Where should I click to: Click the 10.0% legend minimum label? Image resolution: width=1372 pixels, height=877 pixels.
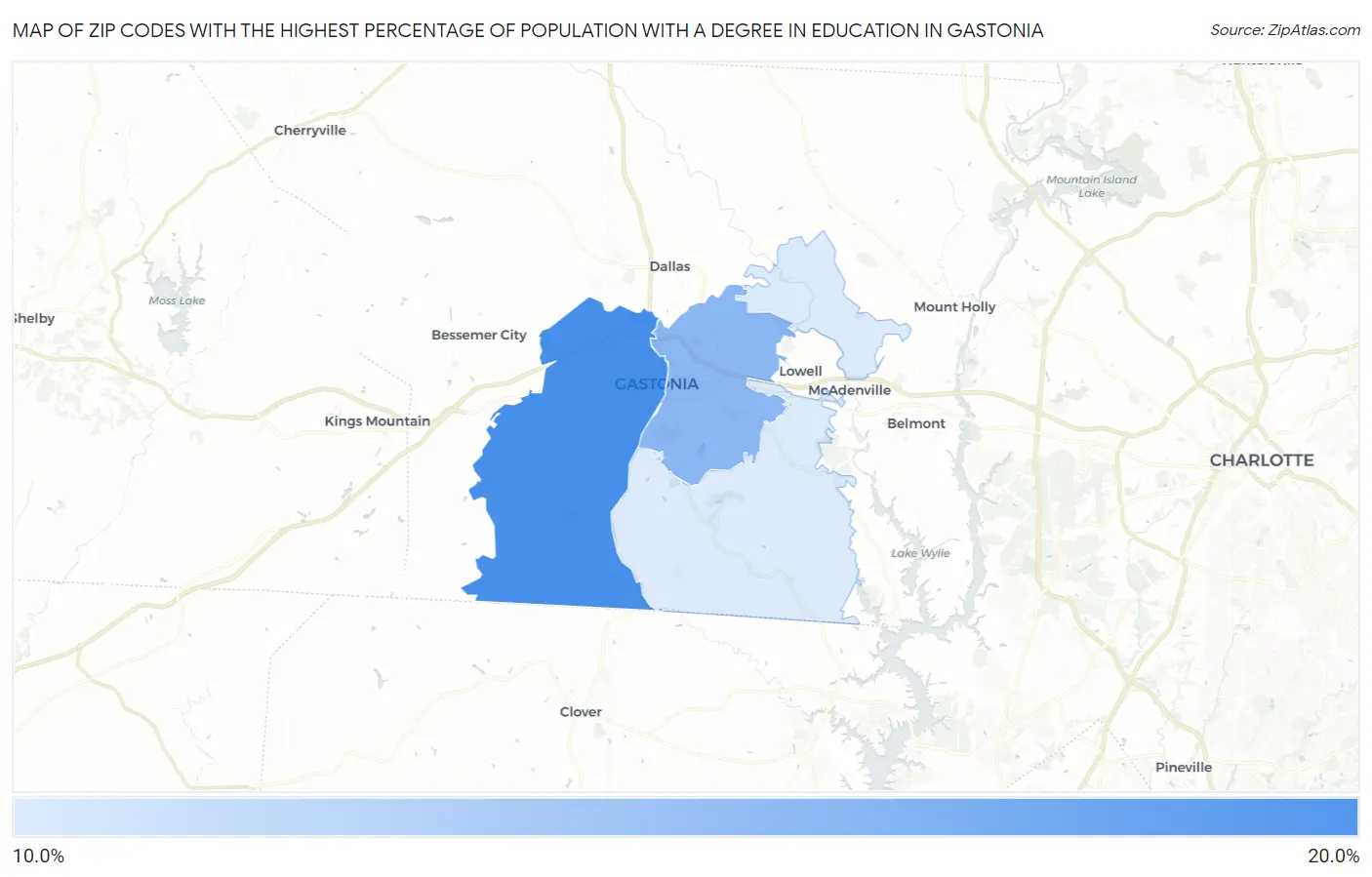click(38, 856)
